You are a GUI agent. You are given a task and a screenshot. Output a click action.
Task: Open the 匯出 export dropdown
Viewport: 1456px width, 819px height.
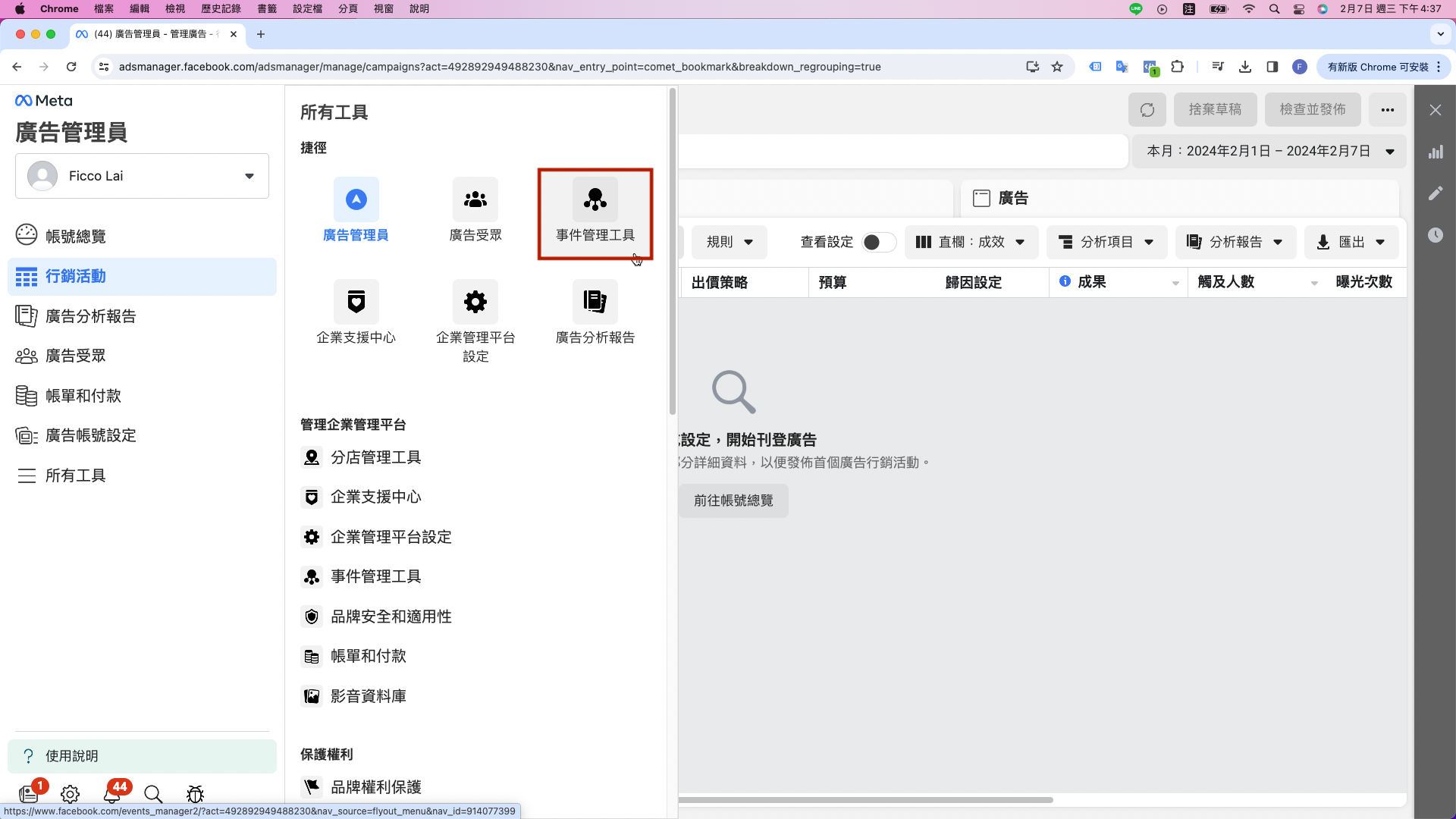[x=1351, y=242]
